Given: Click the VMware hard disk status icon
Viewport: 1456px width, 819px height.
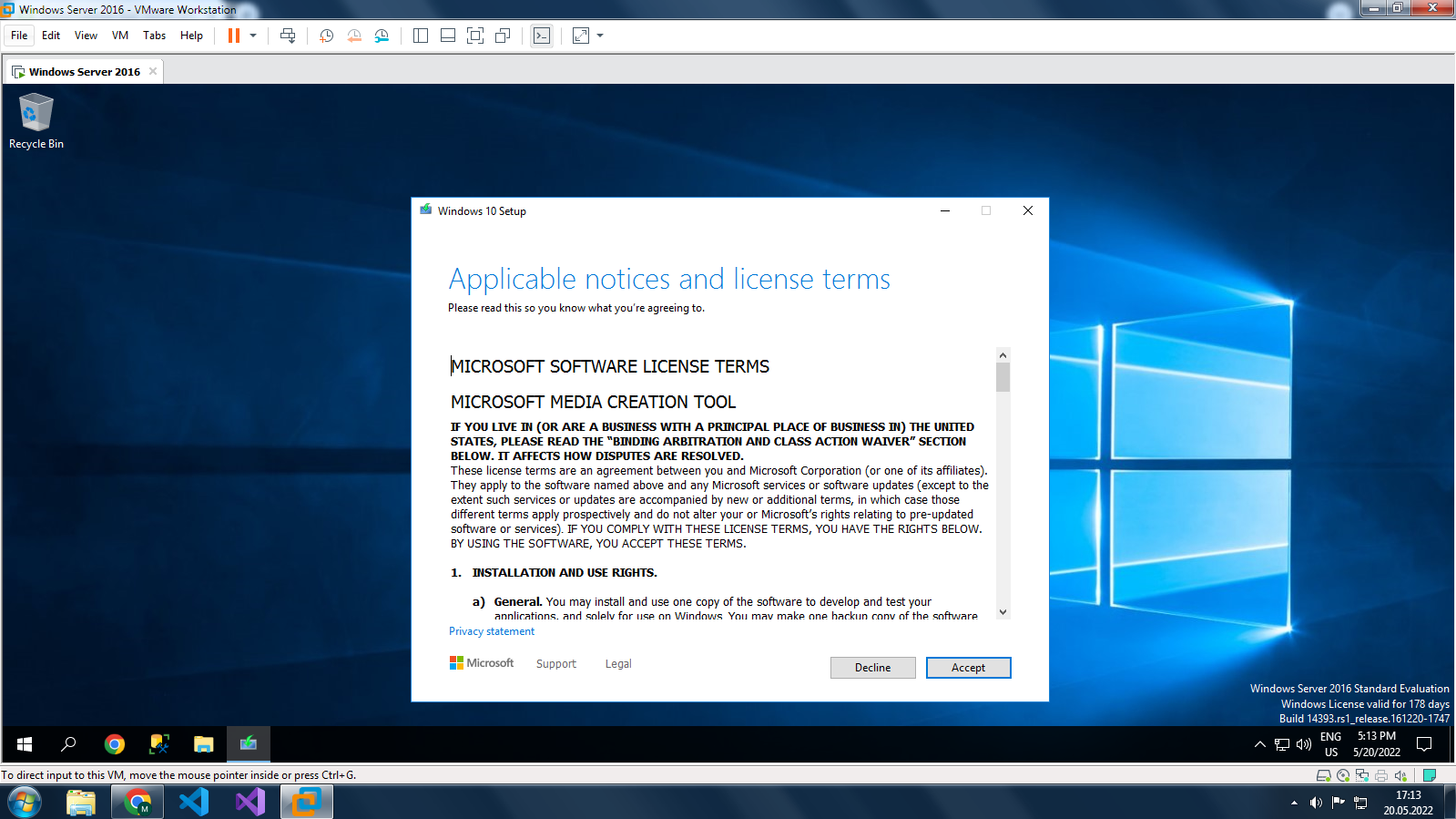Looking at the screenshot, I should pos(1324,775).
